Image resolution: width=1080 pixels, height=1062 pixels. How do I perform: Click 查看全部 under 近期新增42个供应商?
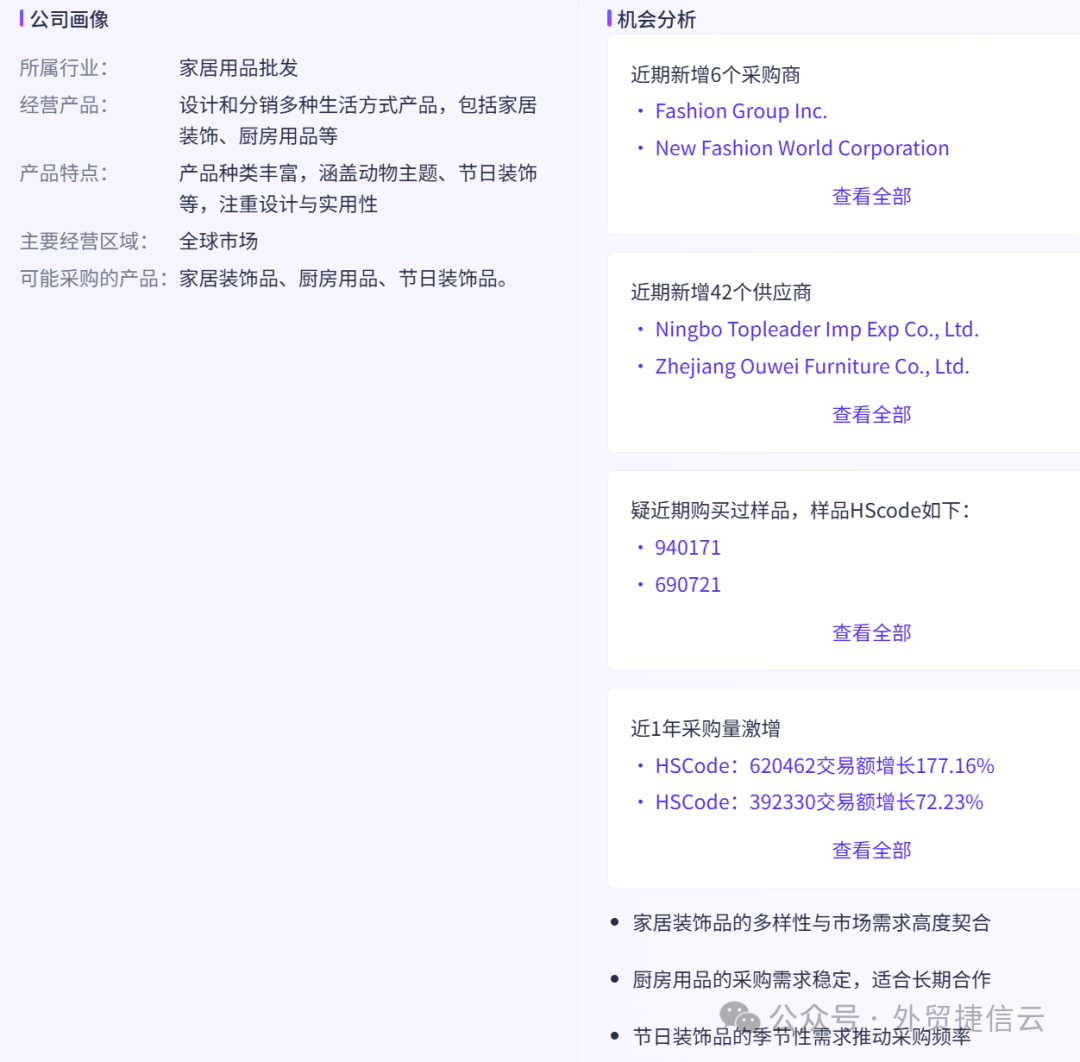pos(871,414)
